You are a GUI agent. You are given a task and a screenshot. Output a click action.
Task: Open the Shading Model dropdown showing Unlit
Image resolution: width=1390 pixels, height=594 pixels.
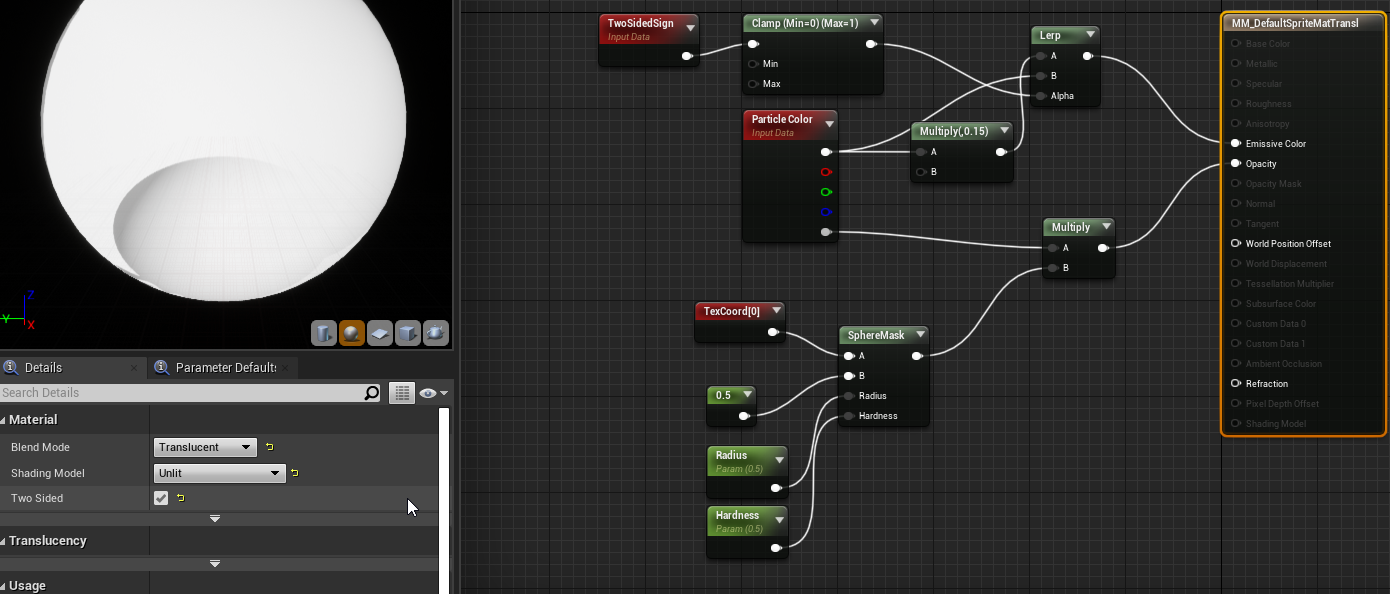click(218, 472)
